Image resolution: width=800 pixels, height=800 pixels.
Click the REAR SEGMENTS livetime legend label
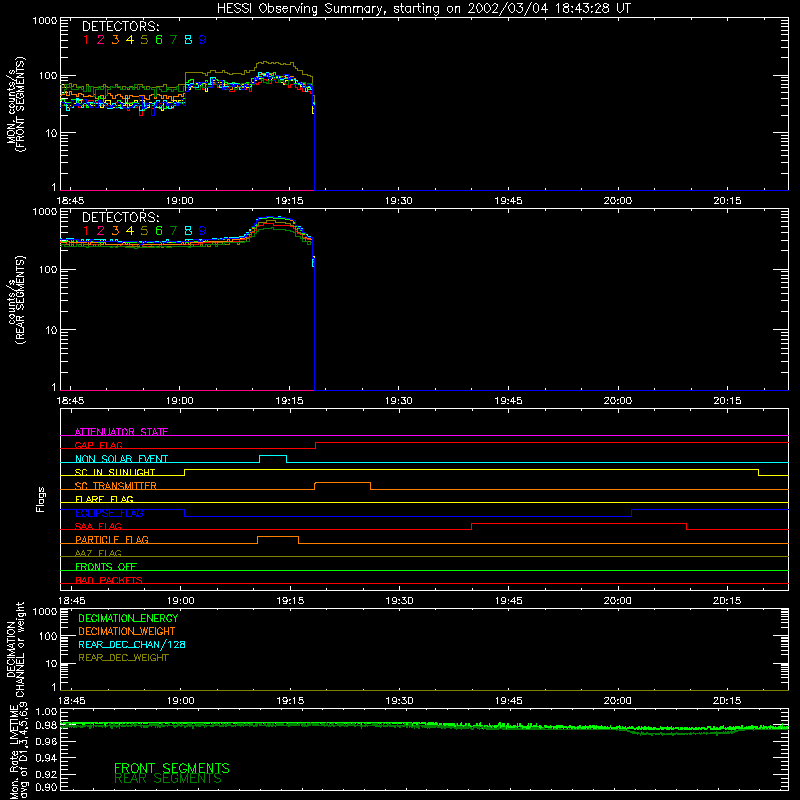click(168, 779)
